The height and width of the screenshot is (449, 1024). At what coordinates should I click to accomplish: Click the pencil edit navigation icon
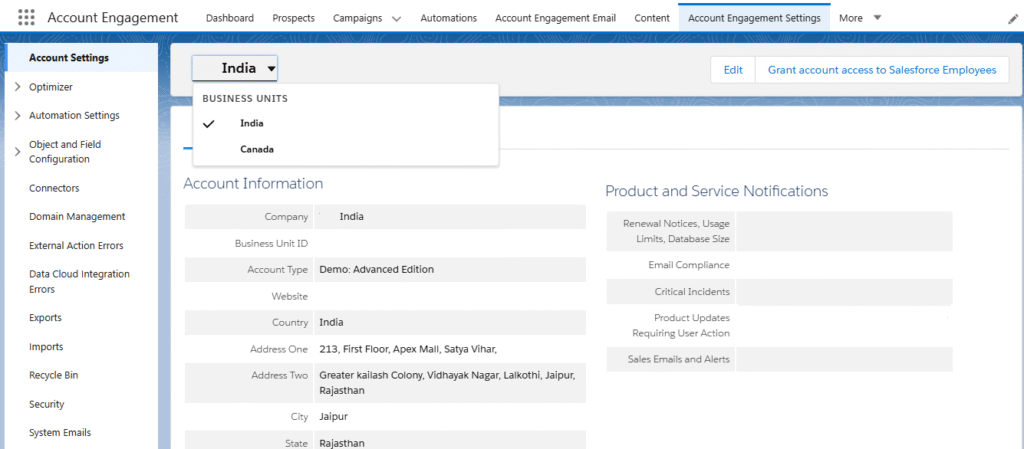click(x=1012, y=19)
